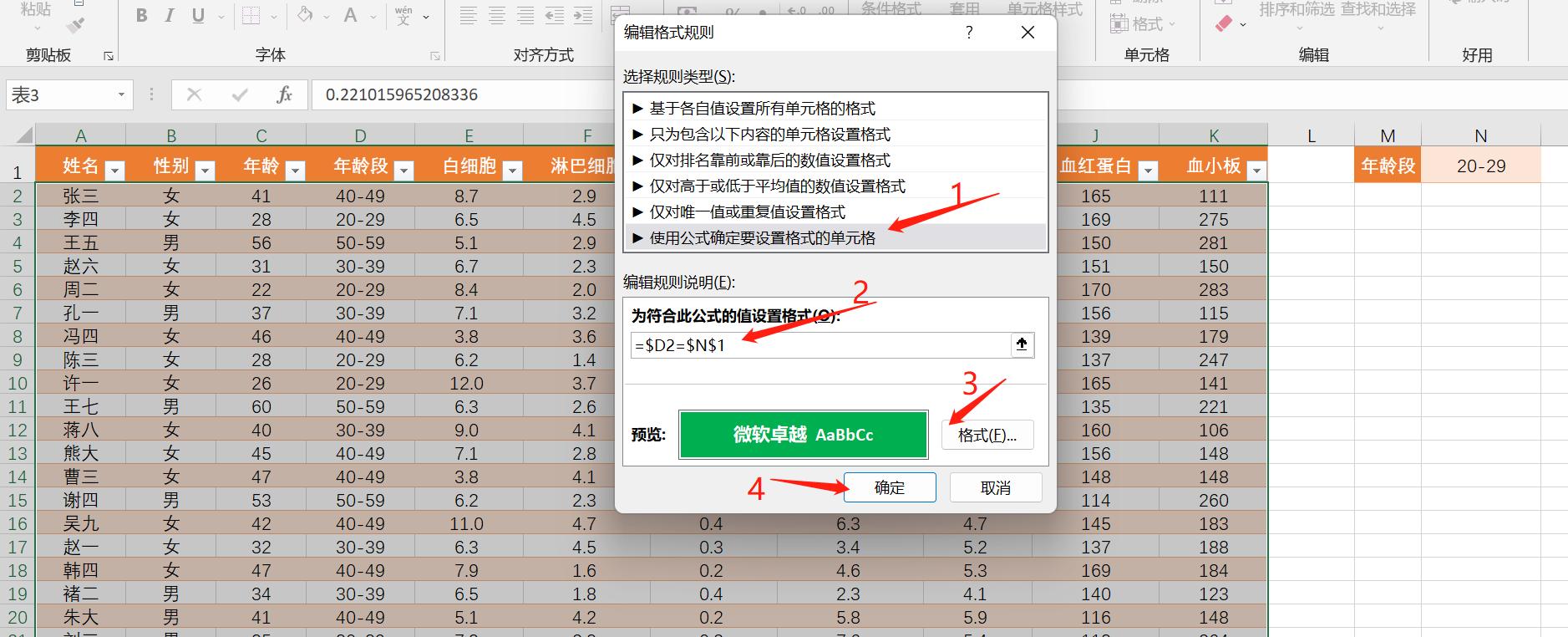1568x637 pixels.
Task: Toggle bold formatting in the ribbon
Action: point(142,16)
